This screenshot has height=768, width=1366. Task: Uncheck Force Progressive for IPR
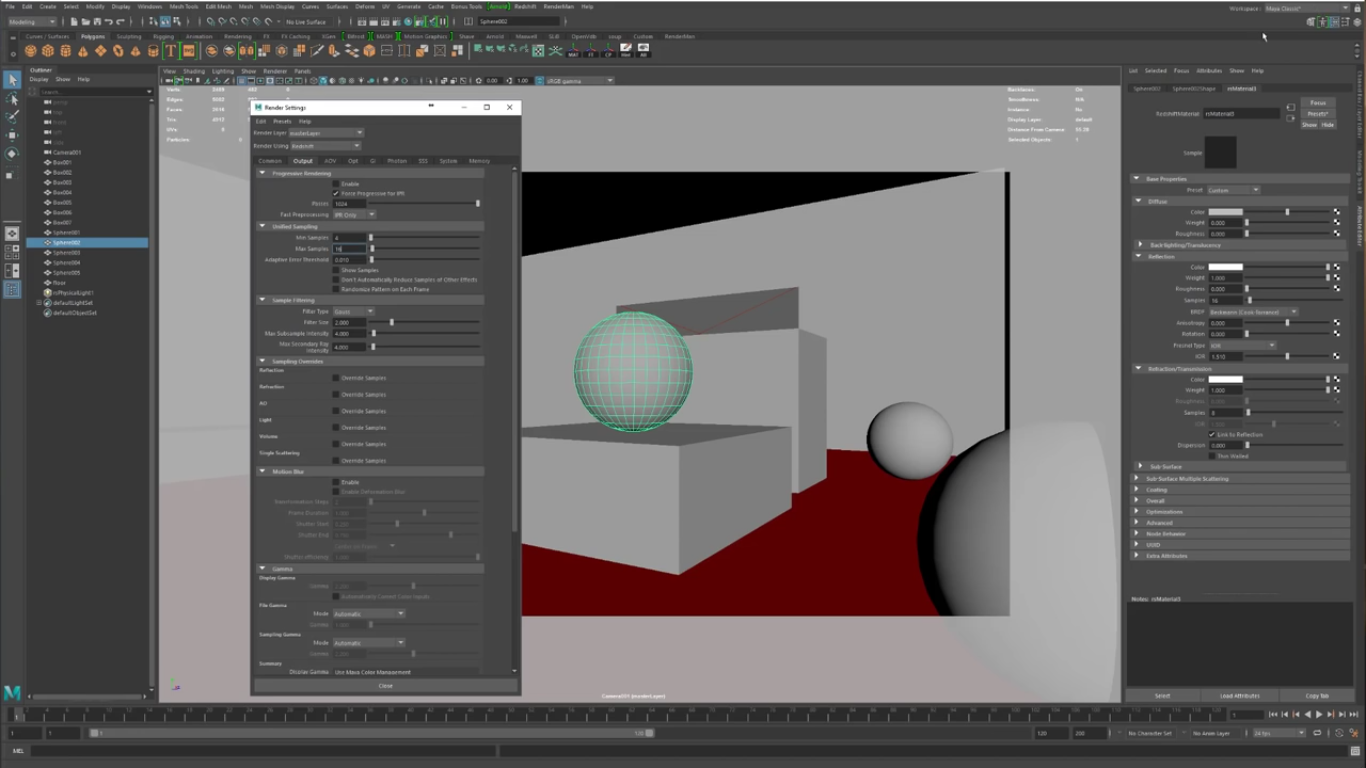coord(336,193)
